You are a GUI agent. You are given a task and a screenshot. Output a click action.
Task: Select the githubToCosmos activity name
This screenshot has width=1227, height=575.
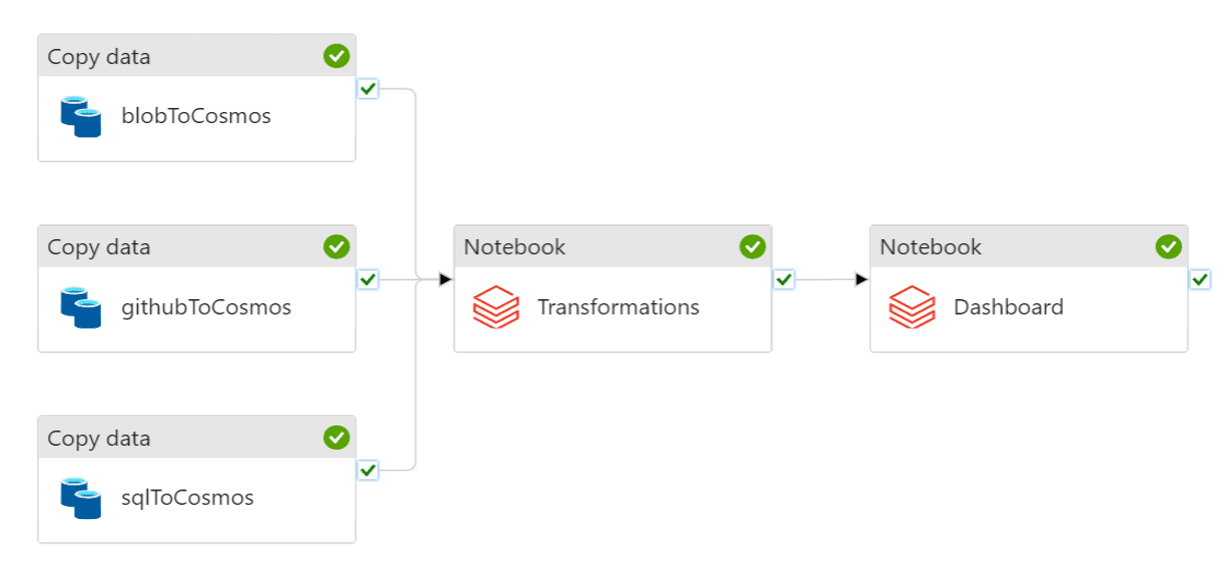tap(206, 307)
